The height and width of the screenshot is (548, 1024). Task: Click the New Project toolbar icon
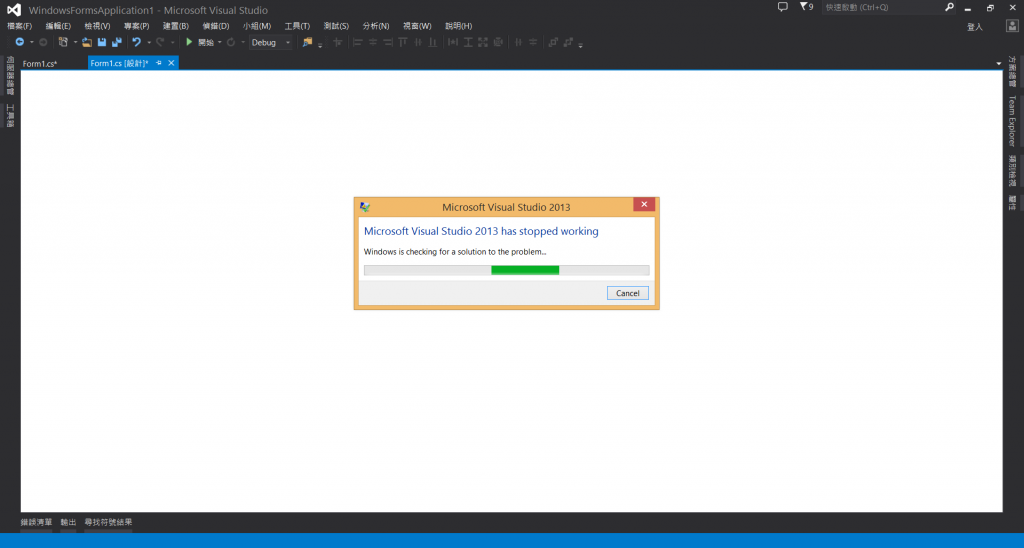pyautogui.click(x=63, y=42)
